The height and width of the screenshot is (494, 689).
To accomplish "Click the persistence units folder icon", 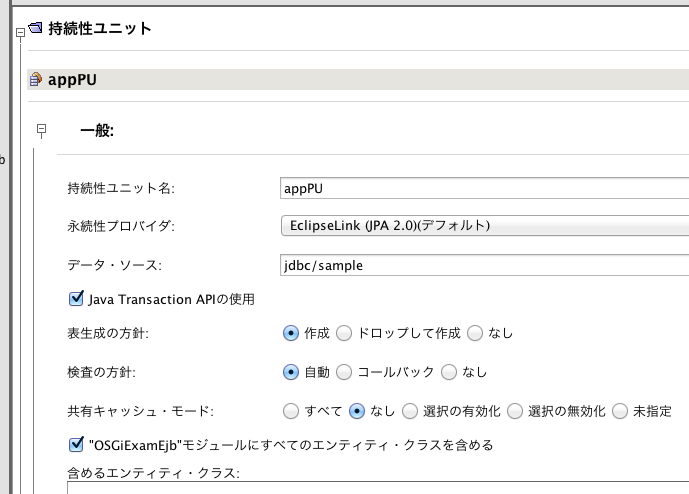I will (36, 30).
